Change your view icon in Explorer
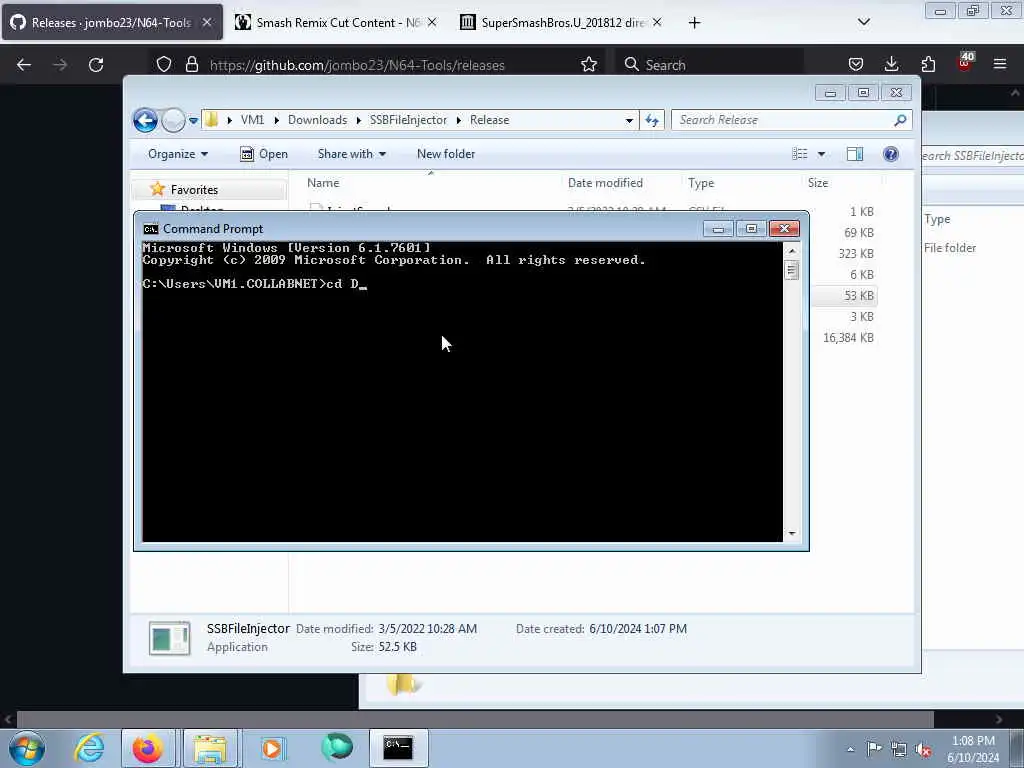 point(800,154)
